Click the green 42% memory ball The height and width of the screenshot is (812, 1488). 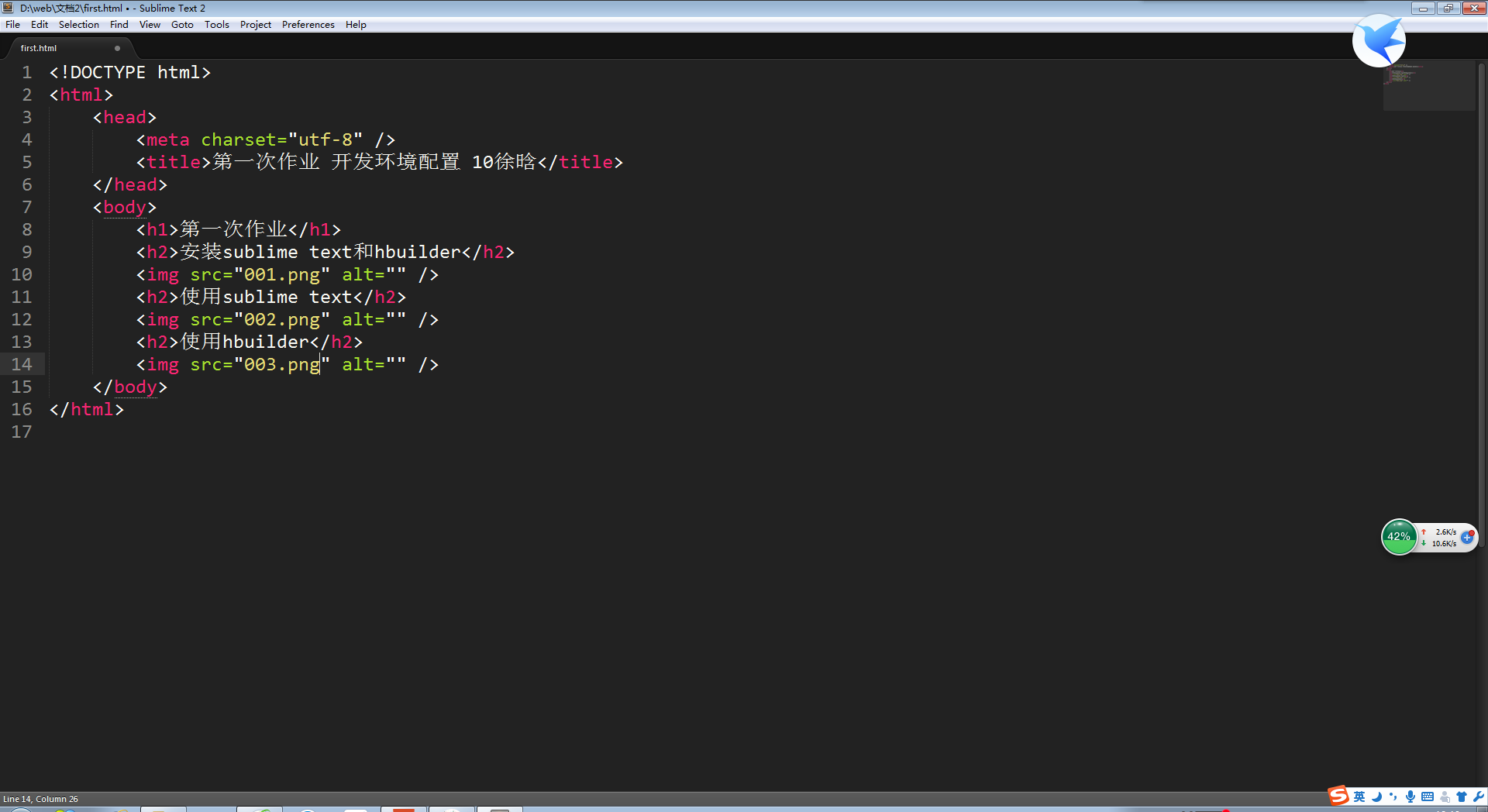pyautogui.click(x=1399, y=537)
